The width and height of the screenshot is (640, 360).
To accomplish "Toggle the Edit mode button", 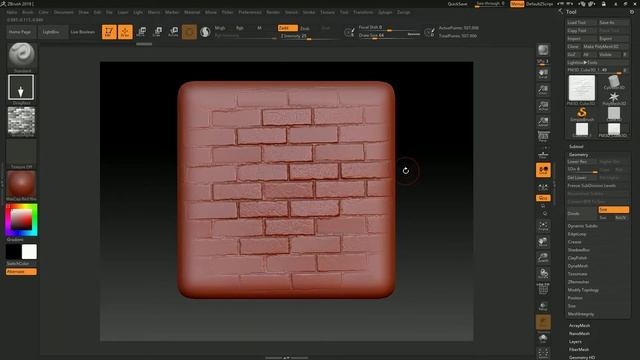I will coord(109,32).
